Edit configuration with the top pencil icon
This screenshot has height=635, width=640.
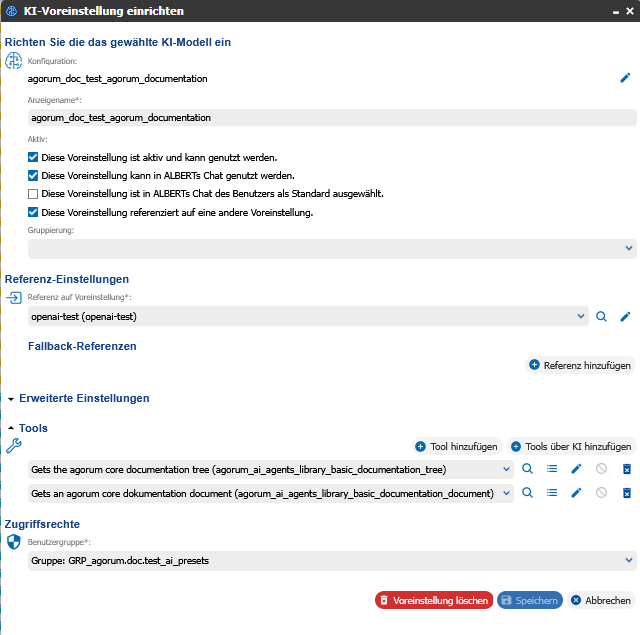pos(625,78)
